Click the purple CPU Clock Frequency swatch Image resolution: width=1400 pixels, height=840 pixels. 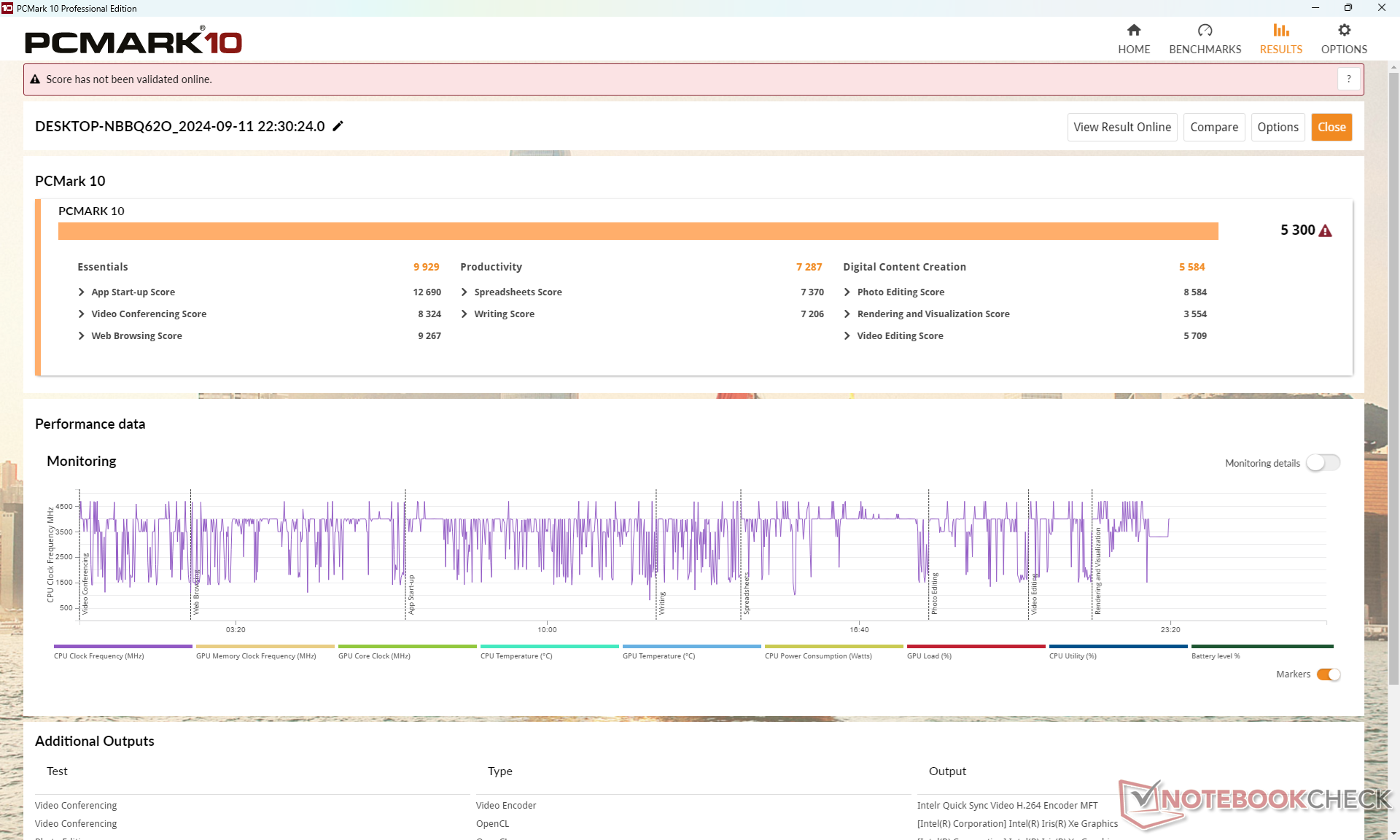tap(122, 646)
